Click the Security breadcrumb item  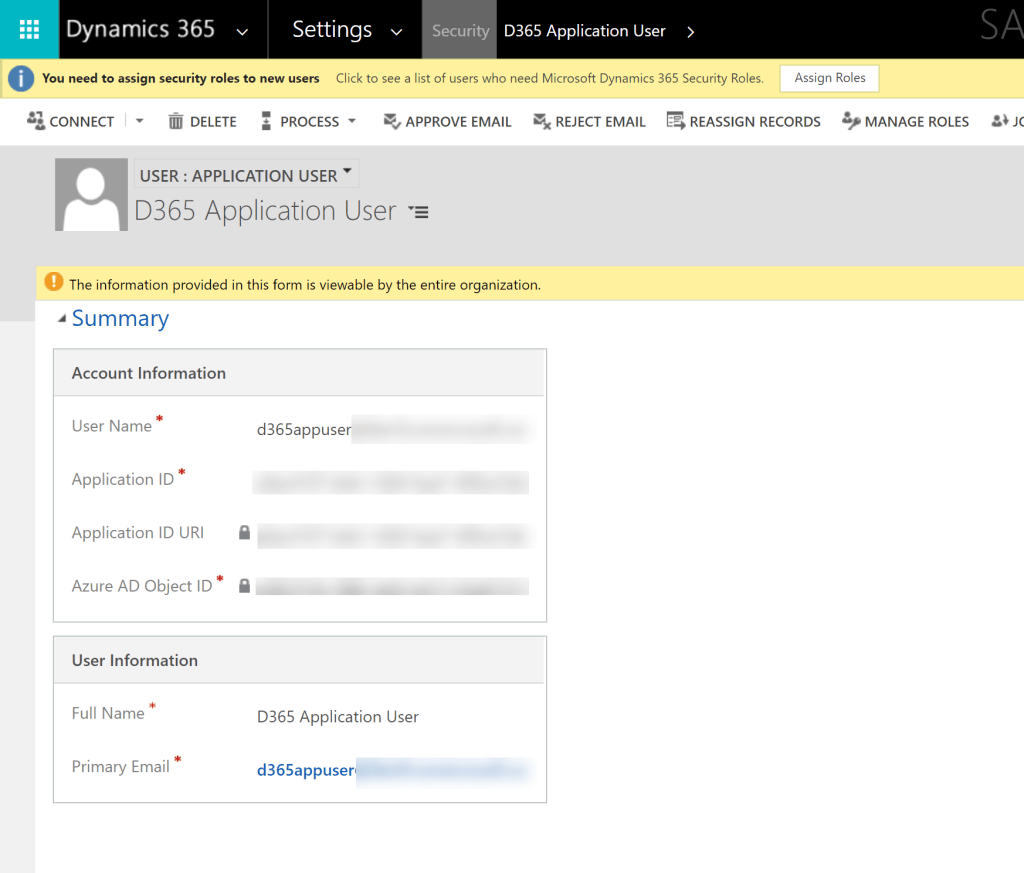coord(460,31)
